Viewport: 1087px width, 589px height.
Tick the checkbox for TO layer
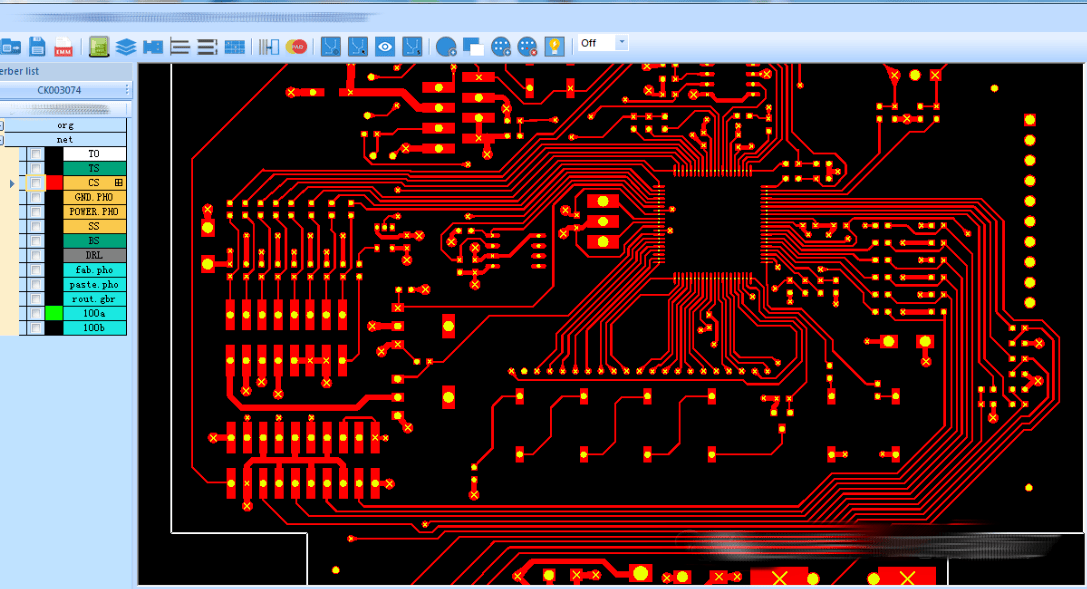tap(36, 154)
